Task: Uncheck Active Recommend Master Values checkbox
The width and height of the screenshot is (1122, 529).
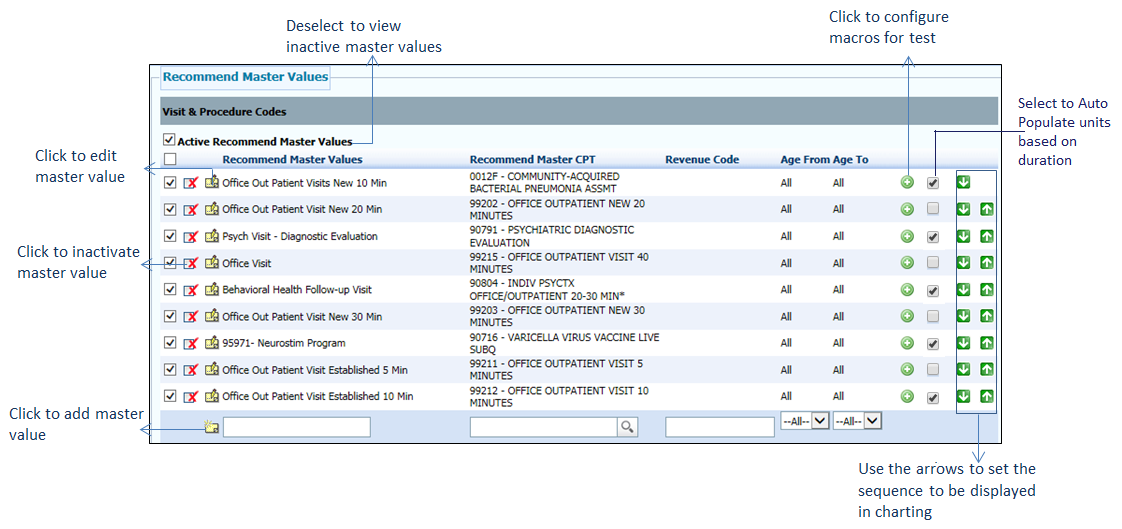Action: [x=169, y=141]
